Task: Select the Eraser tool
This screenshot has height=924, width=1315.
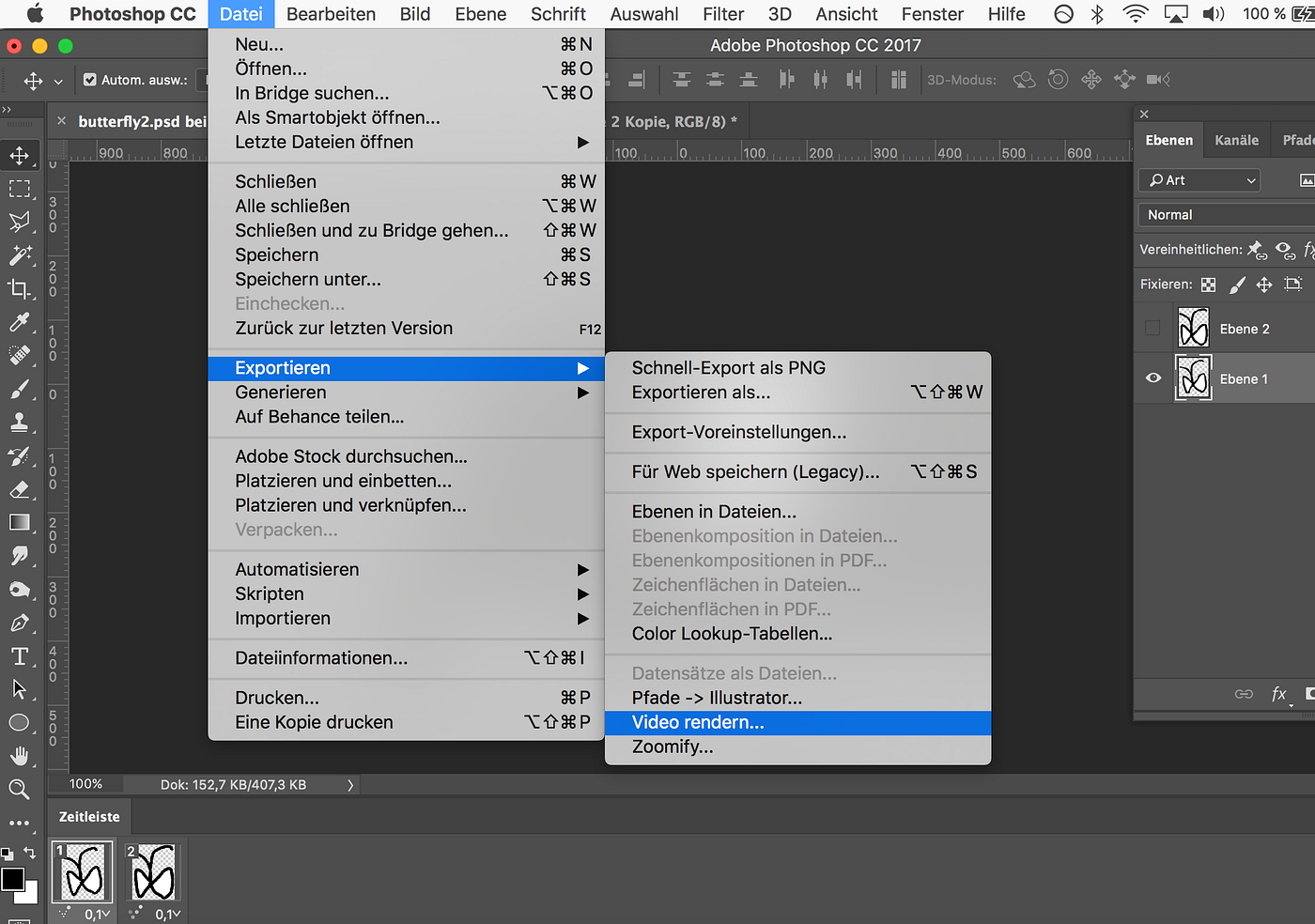Action: pyautogui.click(x=20, y=489)
